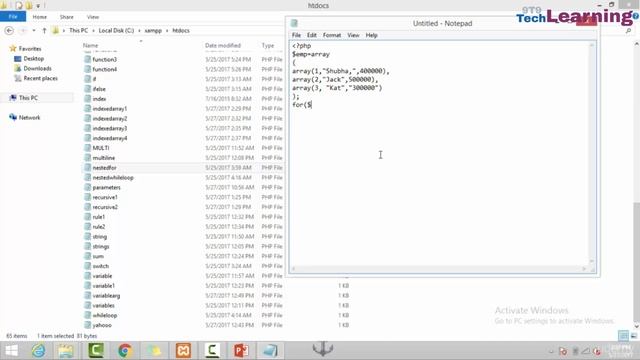Expand the chevron after This PC in the address bar

coord(93,31)
